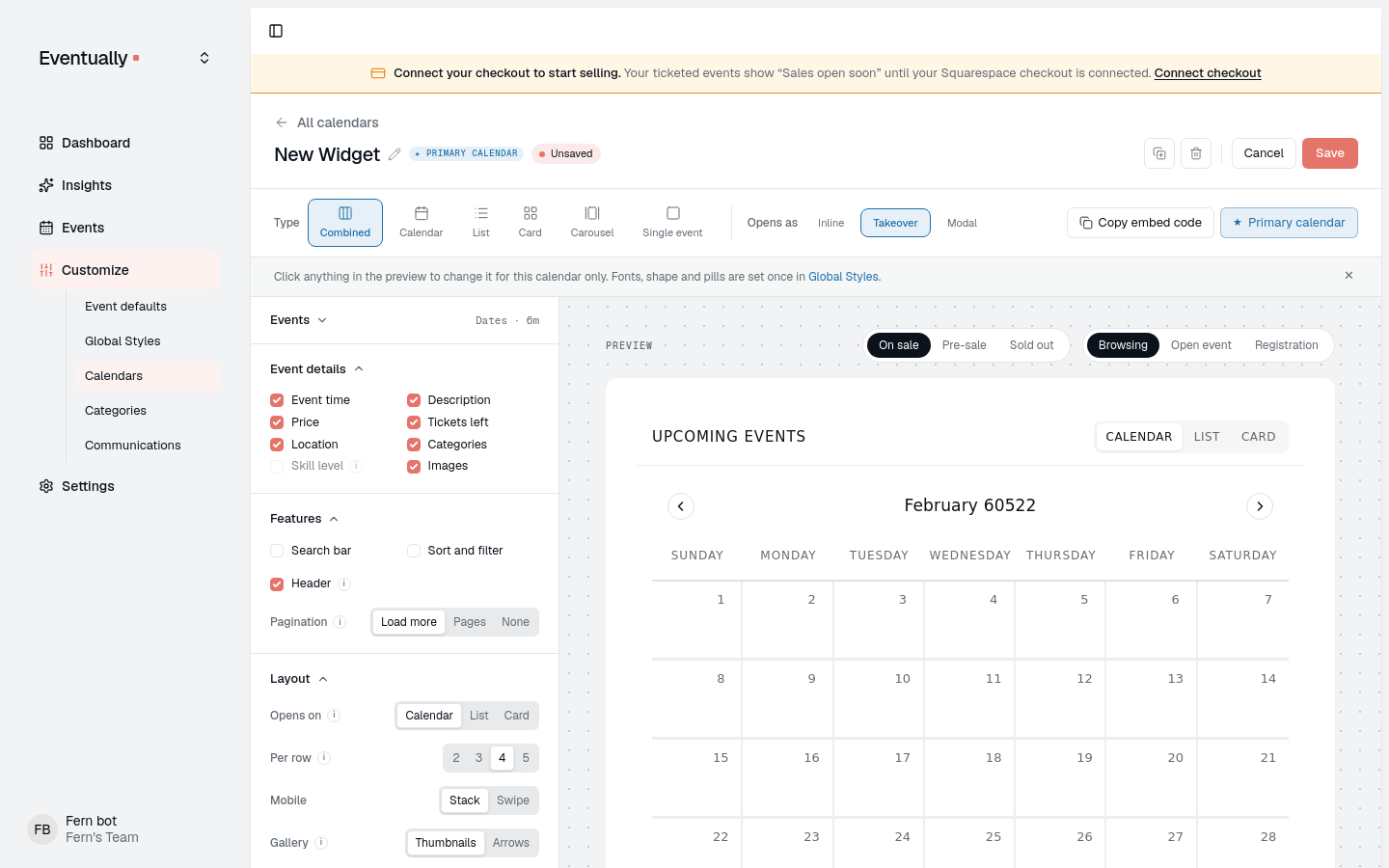The width and height of the screenshot is (1389, 868).
Task: Select the List type icon
Action: coord(481,223)
